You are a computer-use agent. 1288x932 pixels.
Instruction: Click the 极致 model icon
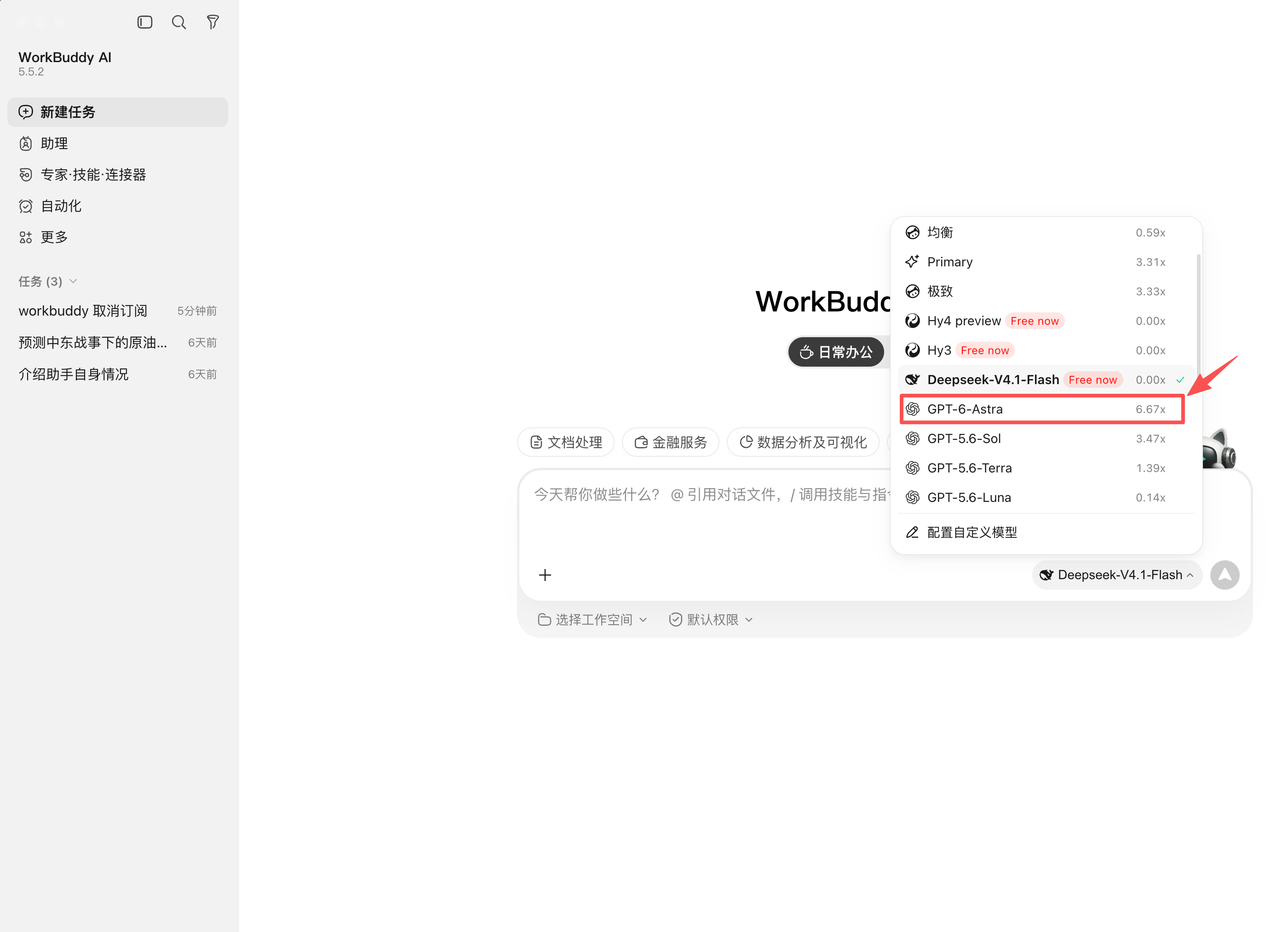pos(912,291)
